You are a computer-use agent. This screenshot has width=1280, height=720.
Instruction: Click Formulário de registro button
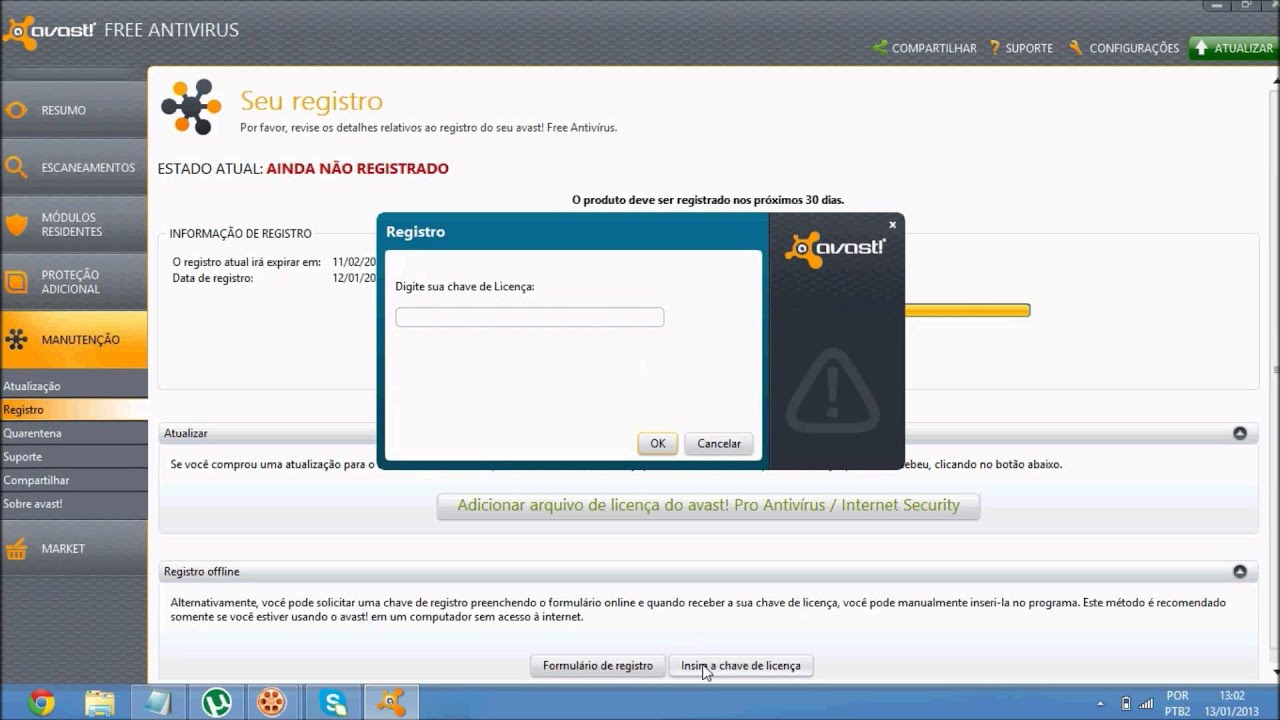598,666
